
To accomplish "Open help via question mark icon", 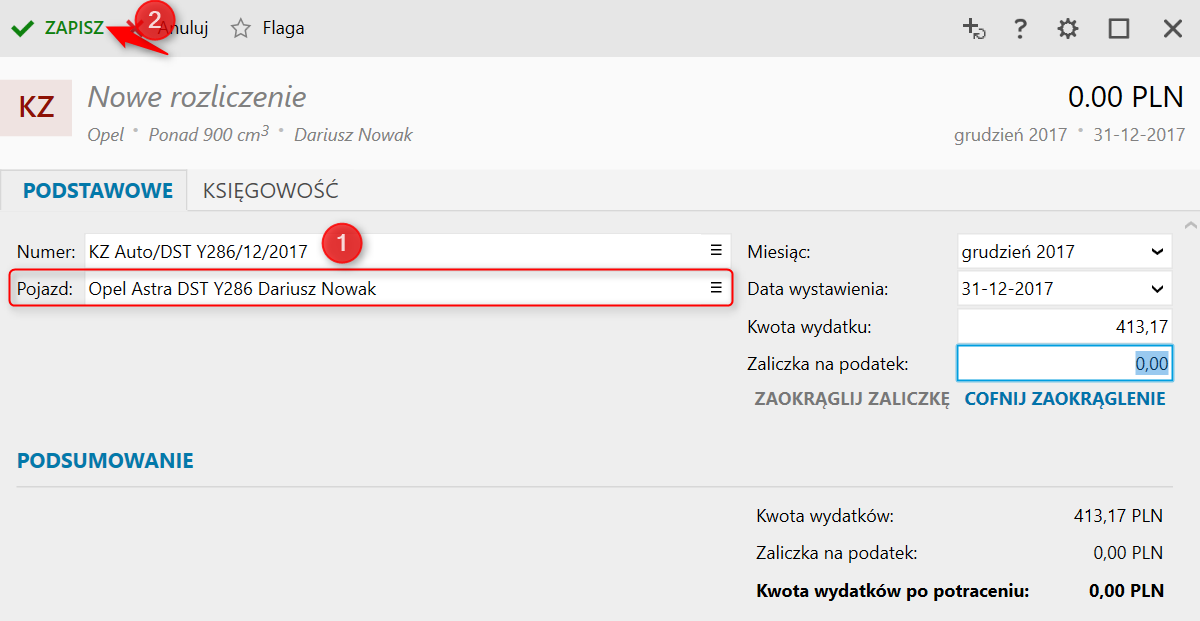I will tap(1020, 29).
